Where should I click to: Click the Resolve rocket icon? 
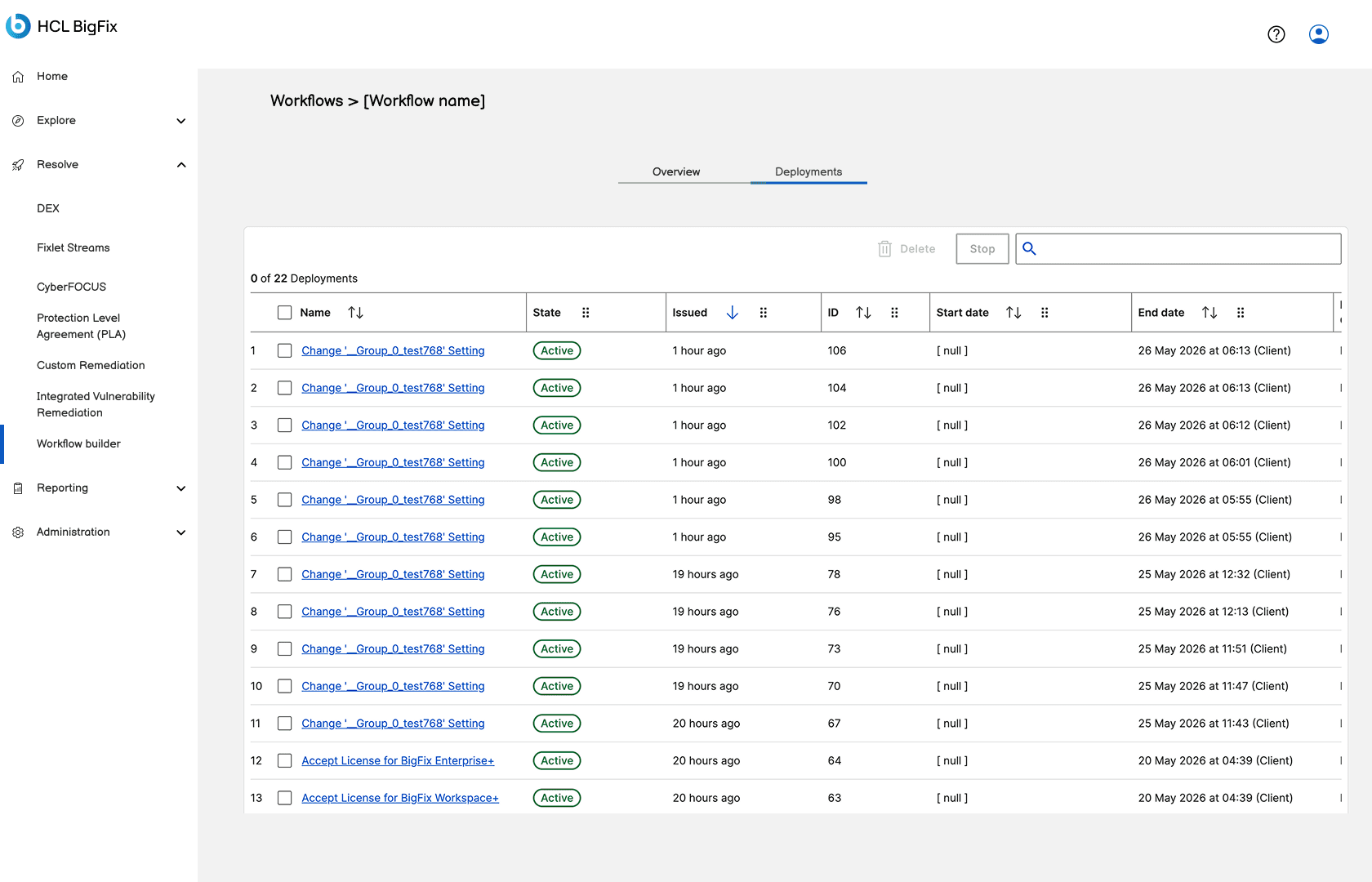18,165
